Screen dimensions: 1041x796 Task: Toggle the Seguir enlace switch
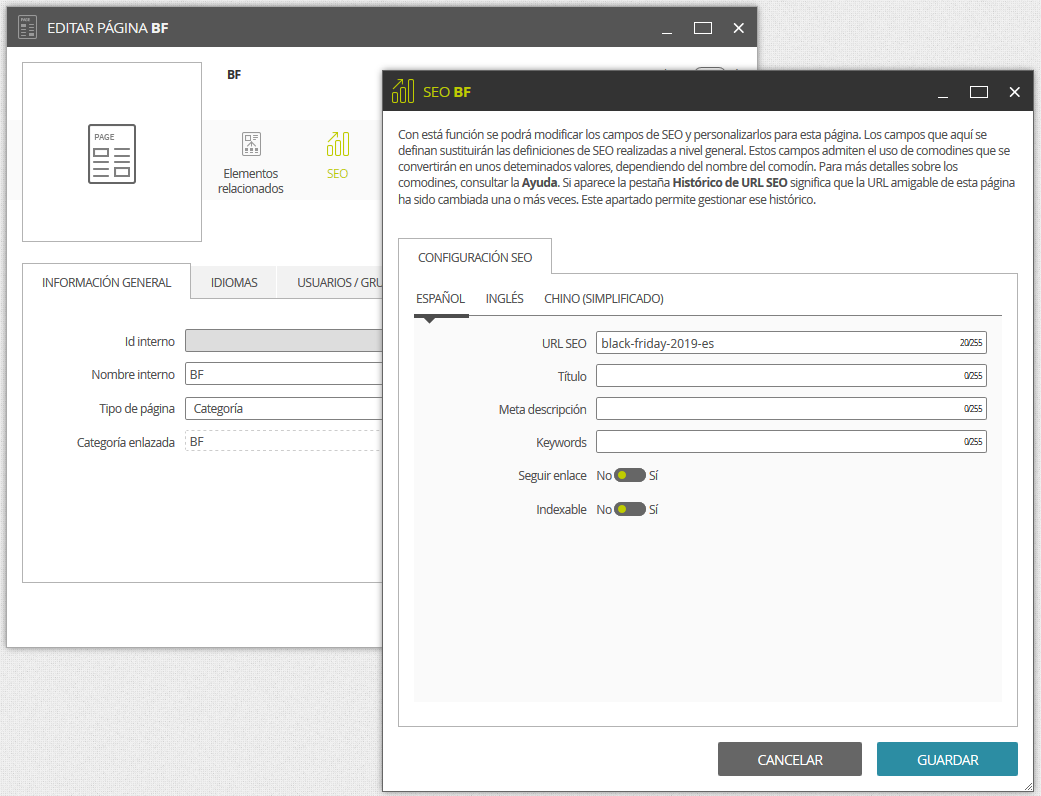tap(629, 475)
